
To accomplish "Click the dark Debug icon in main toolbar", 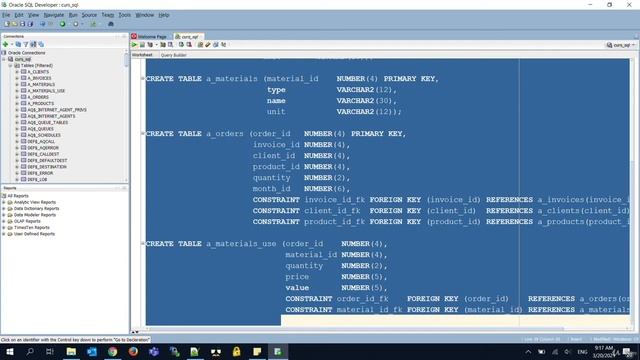I will click(x=111, y=24).
